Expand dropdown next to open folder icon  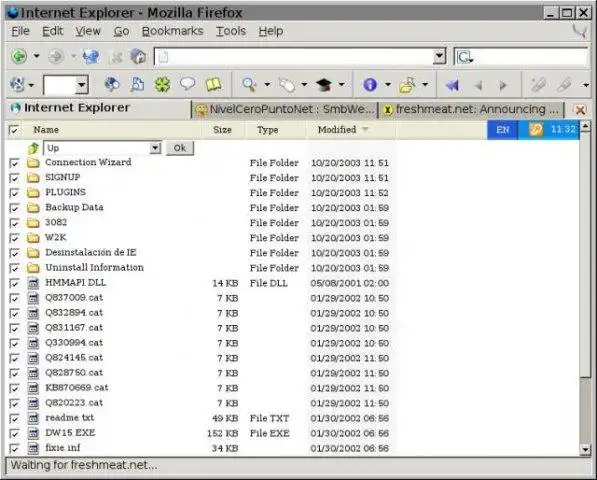point(425,85)
